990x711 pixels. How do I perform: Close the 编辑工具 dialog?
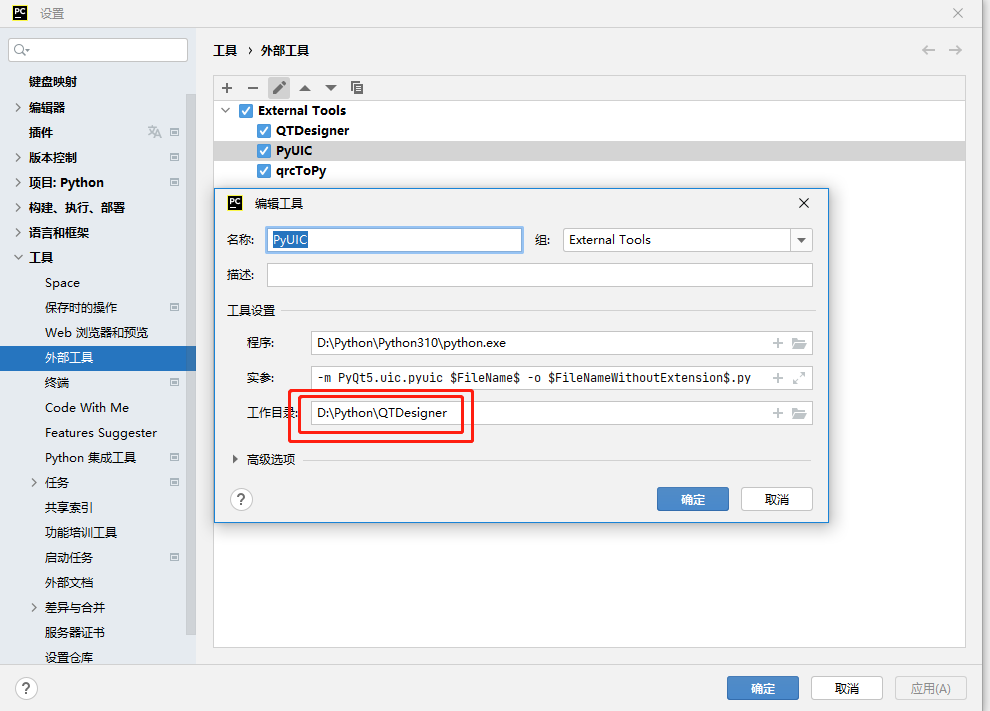click(x=804, y=203)
